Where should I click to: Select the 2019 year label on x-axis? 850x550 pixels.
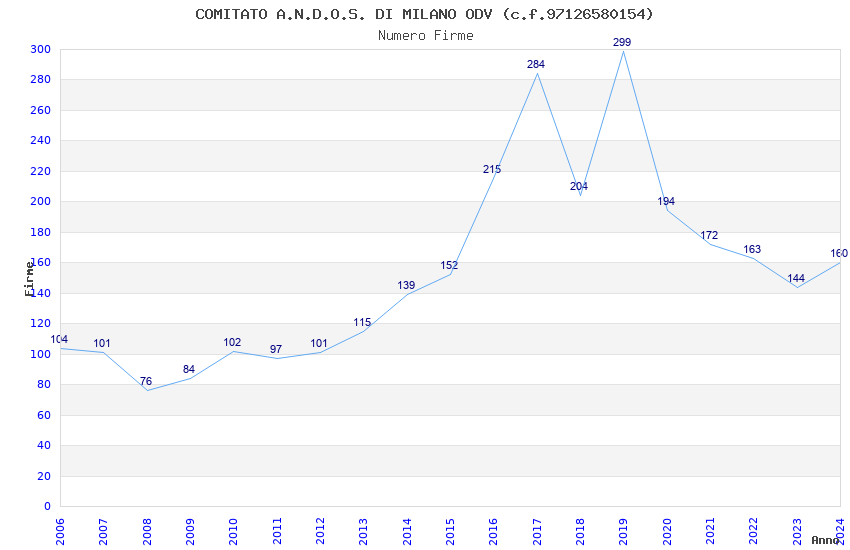tap(624, 532)
